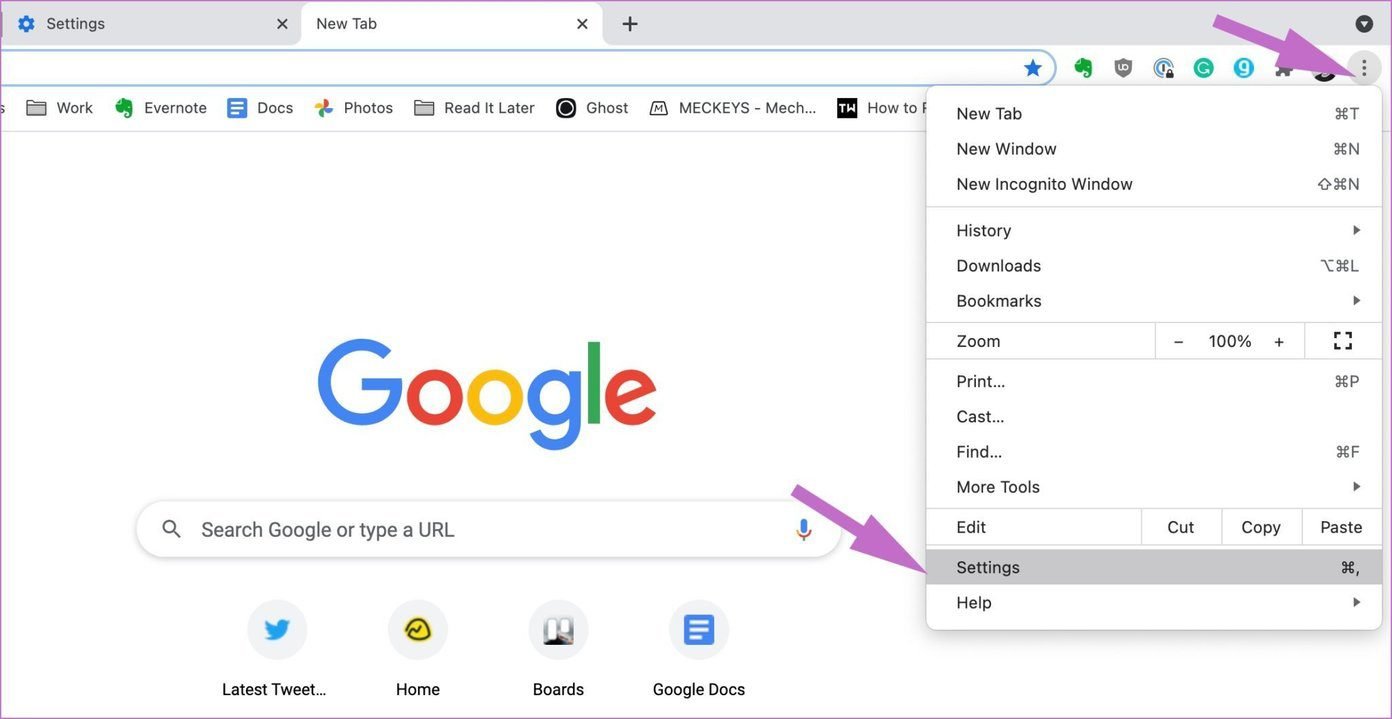Increase zoom with the plus button
This screenshot has width=1392, height=719.
tap(1279, 341)
